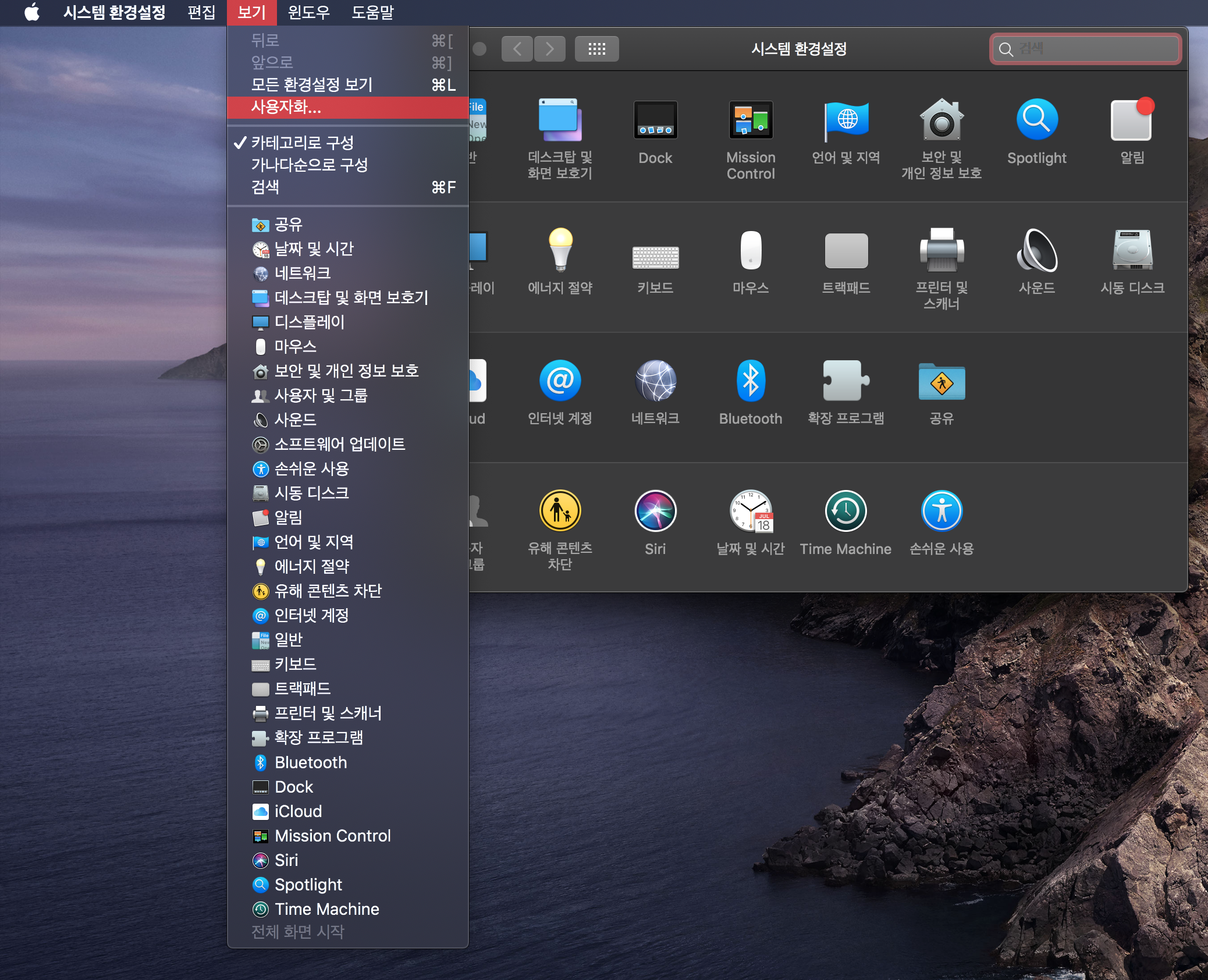
Task: Select checked 카테고리로 구성 menu option
Action: click(303, 143)
